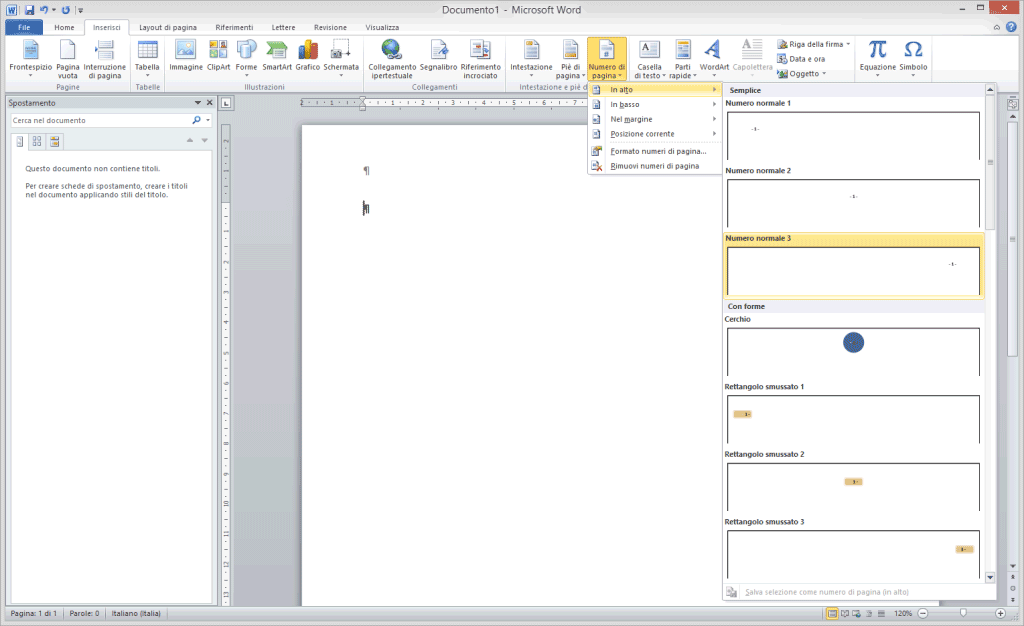Screen dimensions: 1024x626
Task: Insert a Grafico chart
Action: [x=308, y=55]
